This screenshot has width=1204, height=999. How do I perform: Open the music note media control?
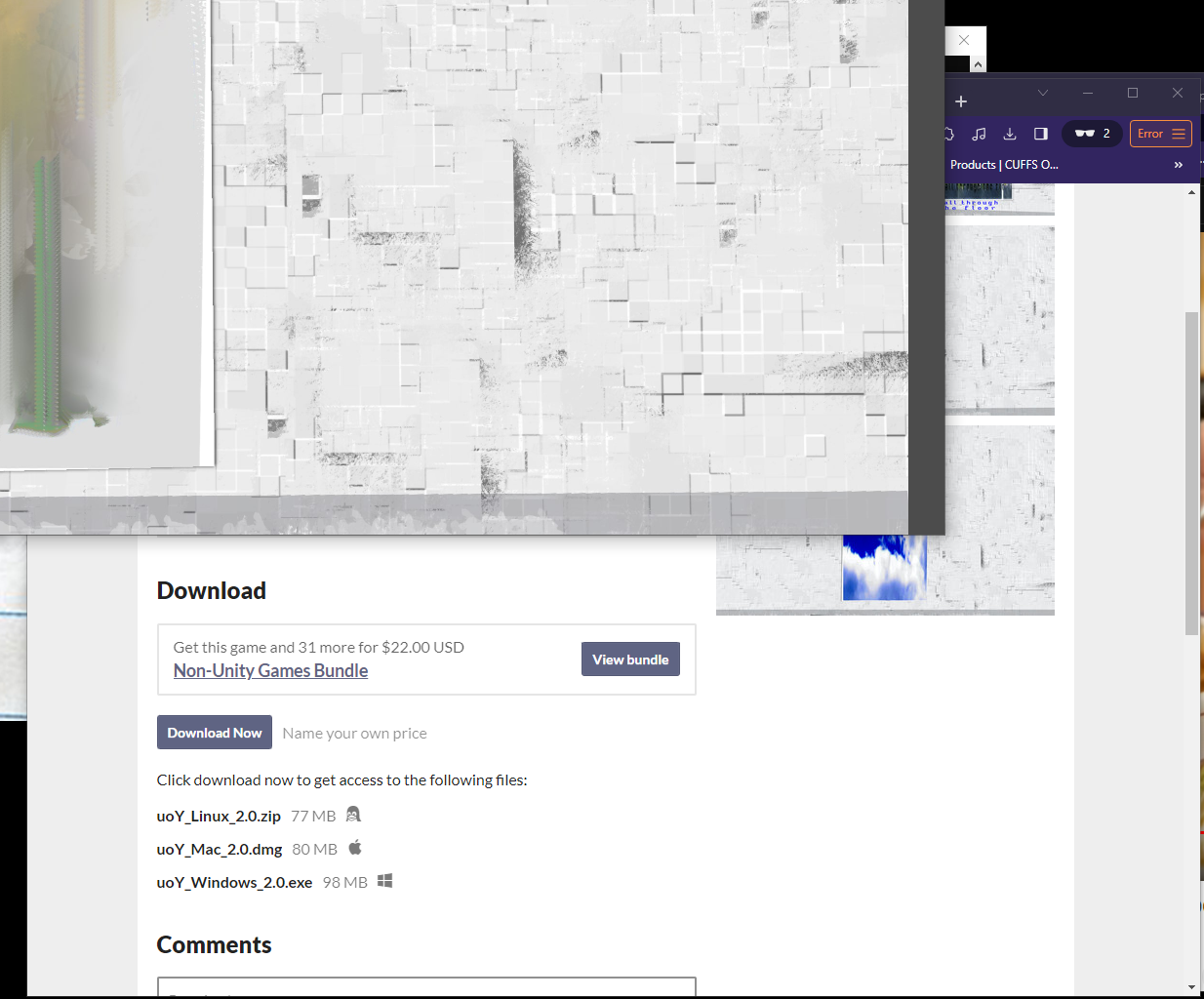pyautogui.click(x=980, y=134)
